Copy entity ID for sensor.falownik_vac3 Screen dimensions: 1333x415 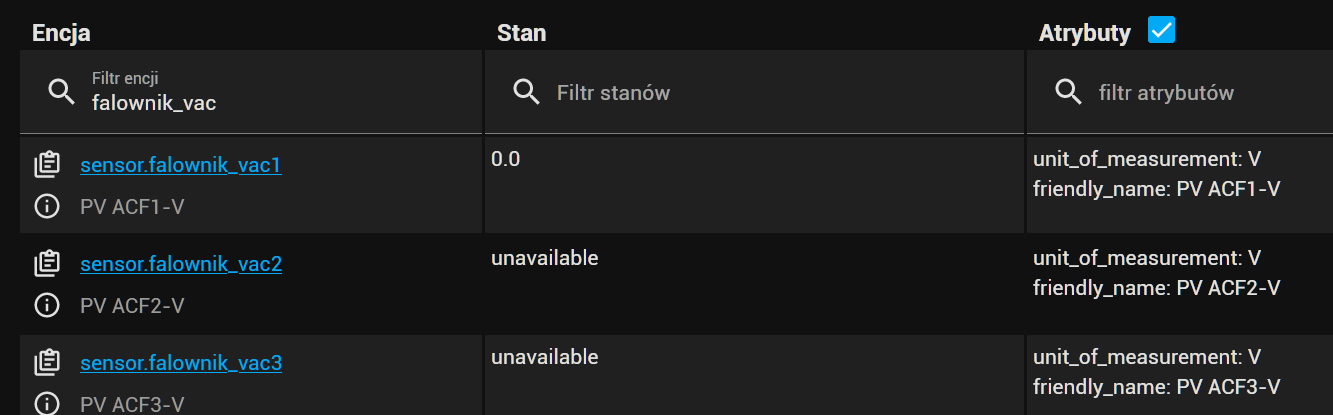[46, 362]
